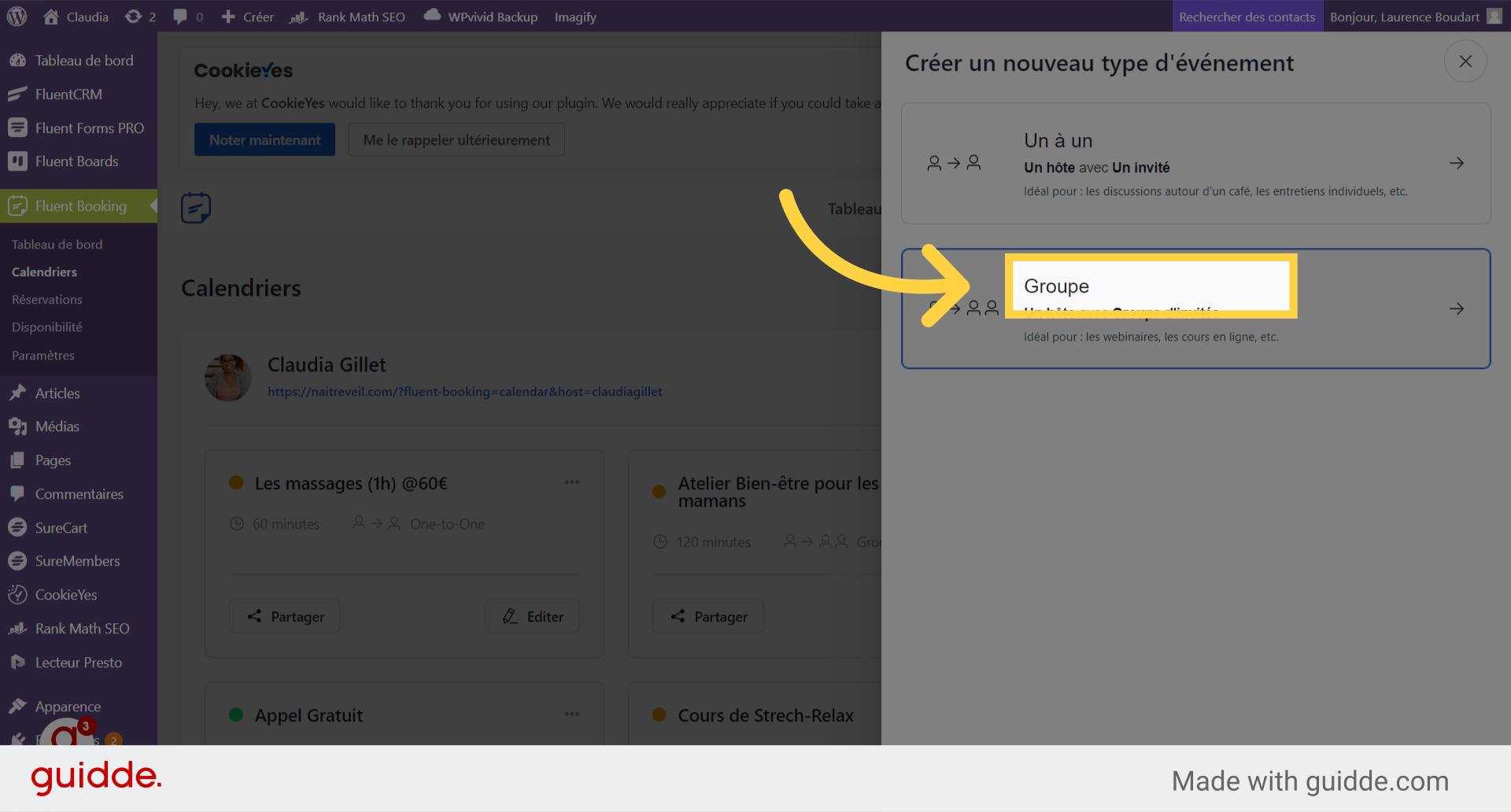
Task: Open Fluent Booking Tableau de bord submenu
Action: [57, 245]
